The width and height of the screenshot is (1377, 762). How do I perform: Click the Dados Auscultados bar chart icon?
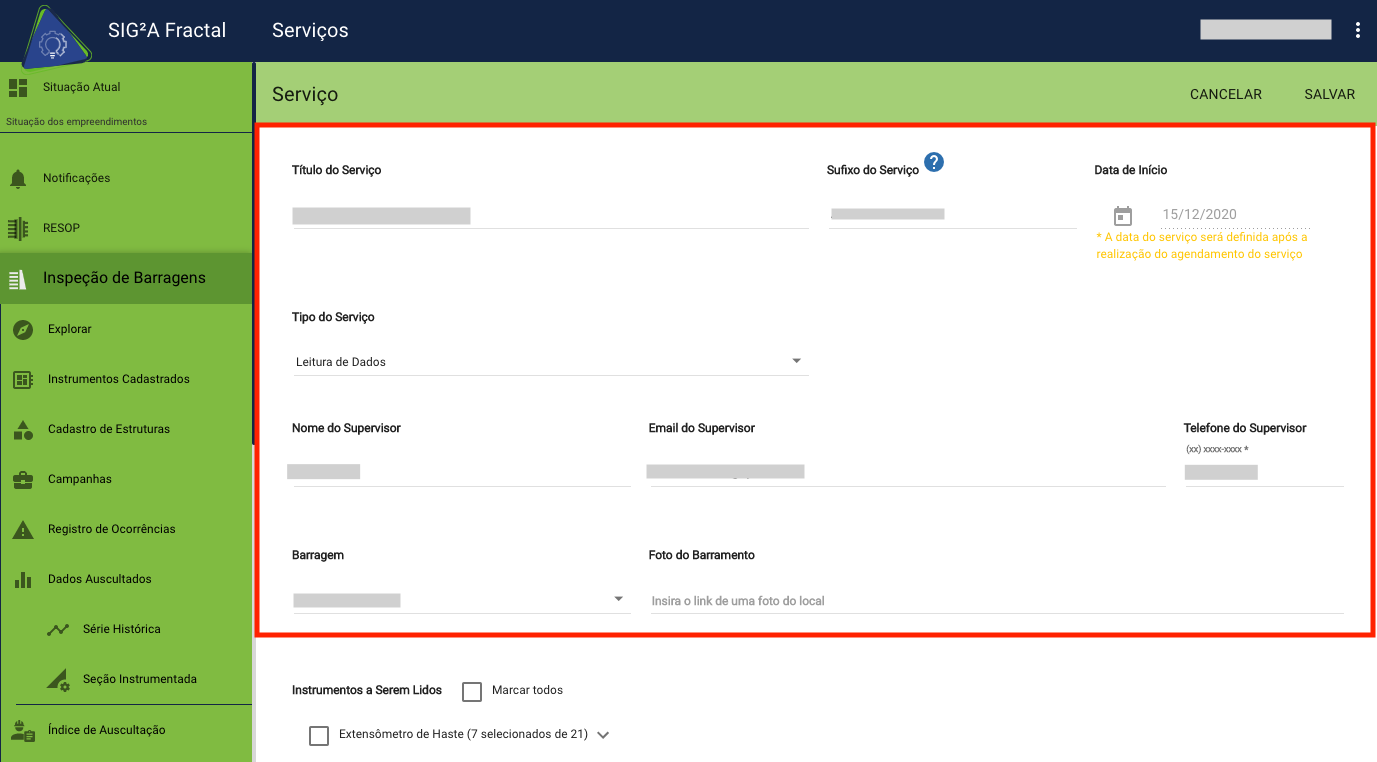(23, 579)
